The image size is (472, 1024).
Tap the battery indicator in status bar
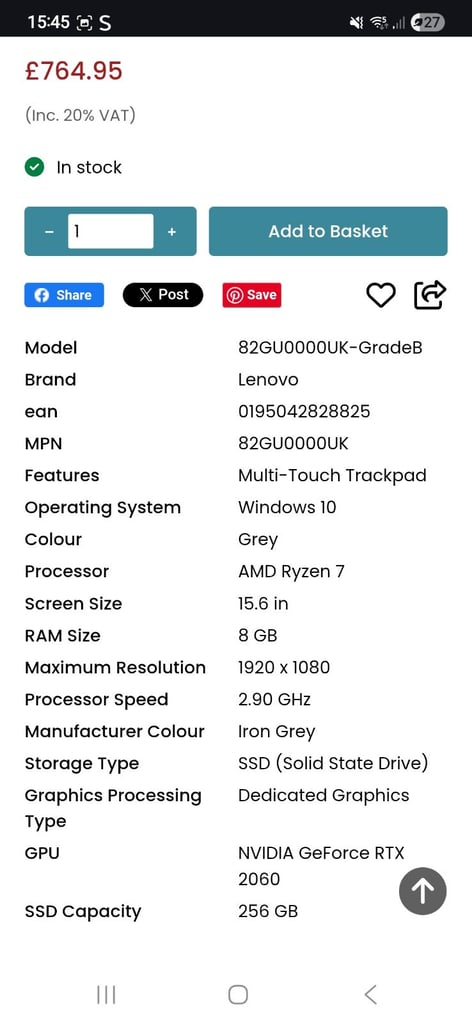428,23
